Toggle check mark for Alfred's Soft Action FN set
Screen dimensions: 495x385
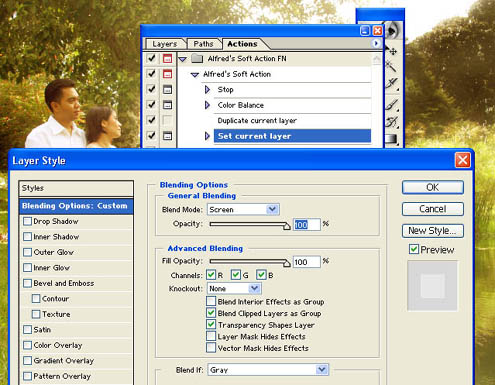152,58
